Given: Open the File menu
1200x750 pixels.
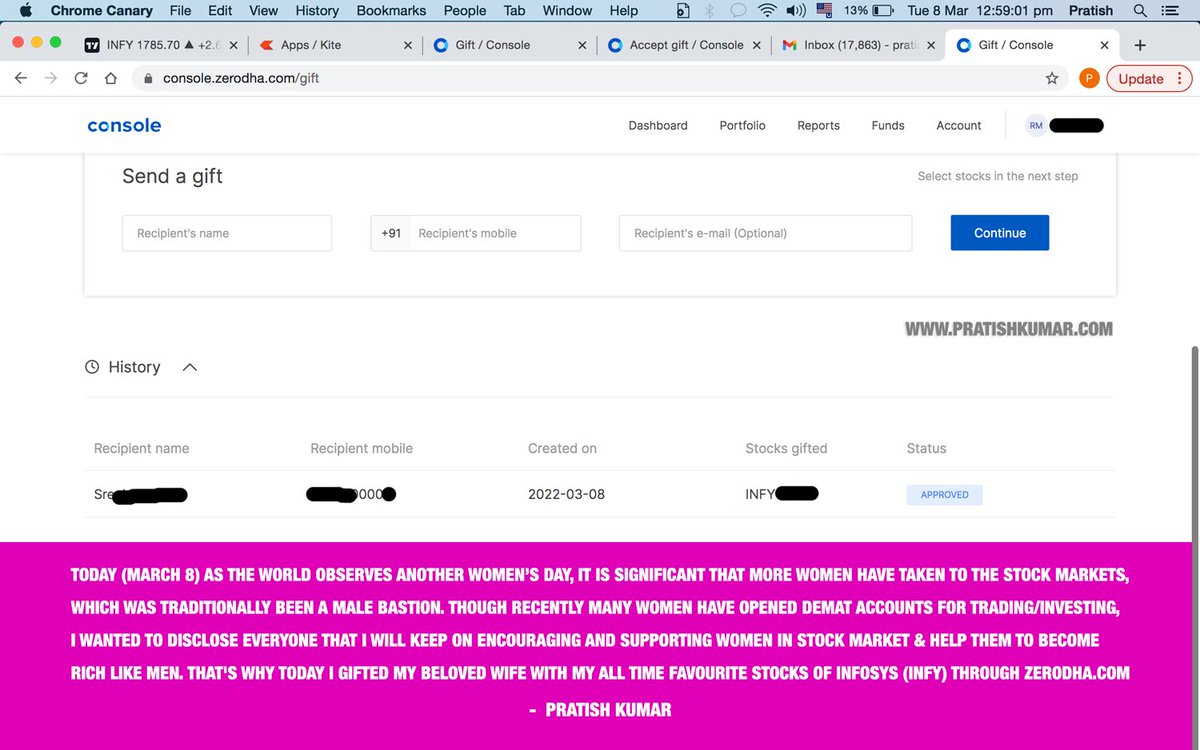Looking at the screenshot, I should [180, 10].
